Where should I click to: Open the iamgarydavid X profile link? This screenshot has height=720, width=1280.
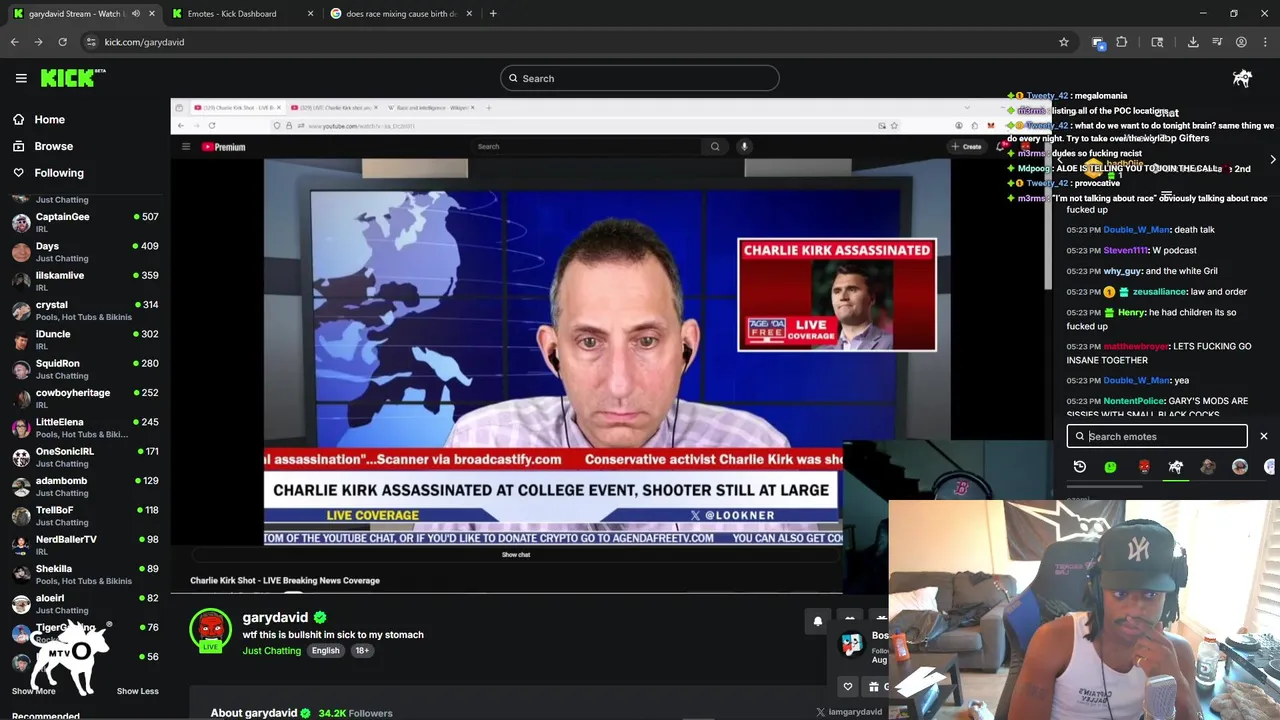tap(849, 712)
